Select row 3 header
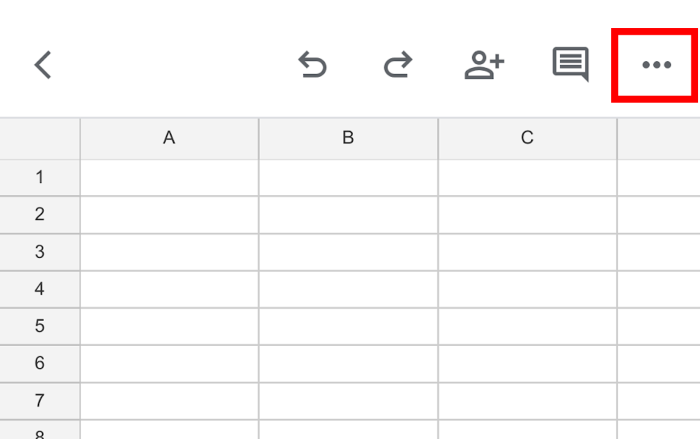Viewport: 700px width, 439px height. (x=40, y=252)
